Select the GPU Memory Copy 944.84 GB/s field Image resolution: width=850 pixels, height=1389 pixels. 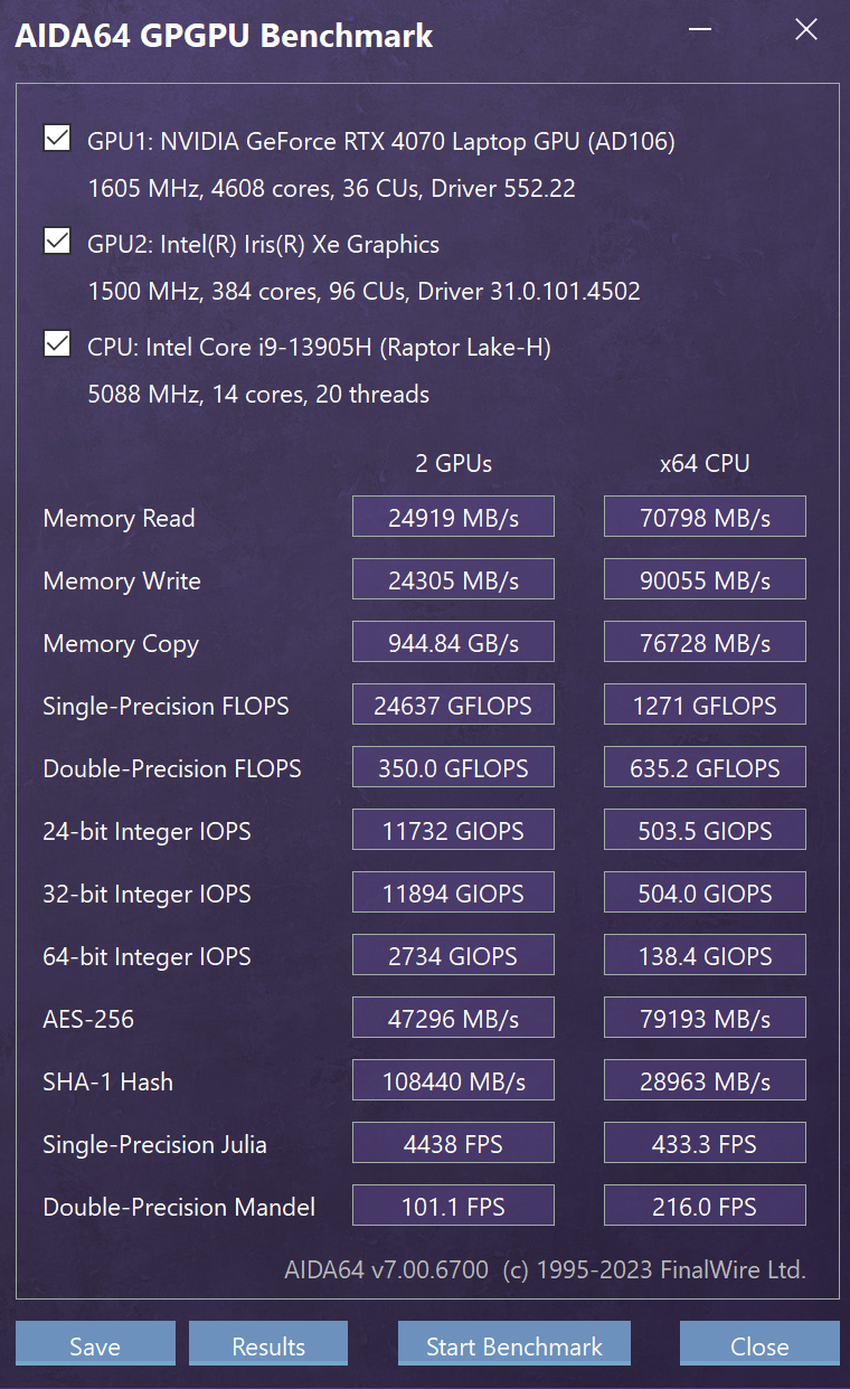point(453,642)
